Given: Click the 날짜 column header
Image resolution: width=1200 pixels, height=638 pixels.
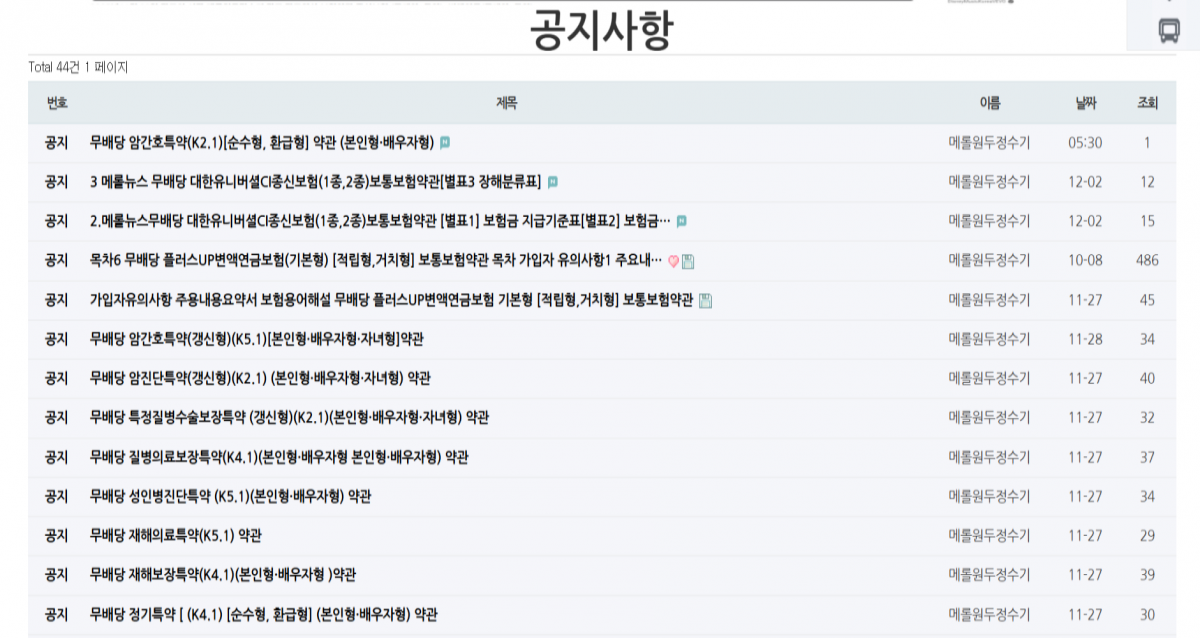Looking at the screenshot, I should tap(1085, 103).
